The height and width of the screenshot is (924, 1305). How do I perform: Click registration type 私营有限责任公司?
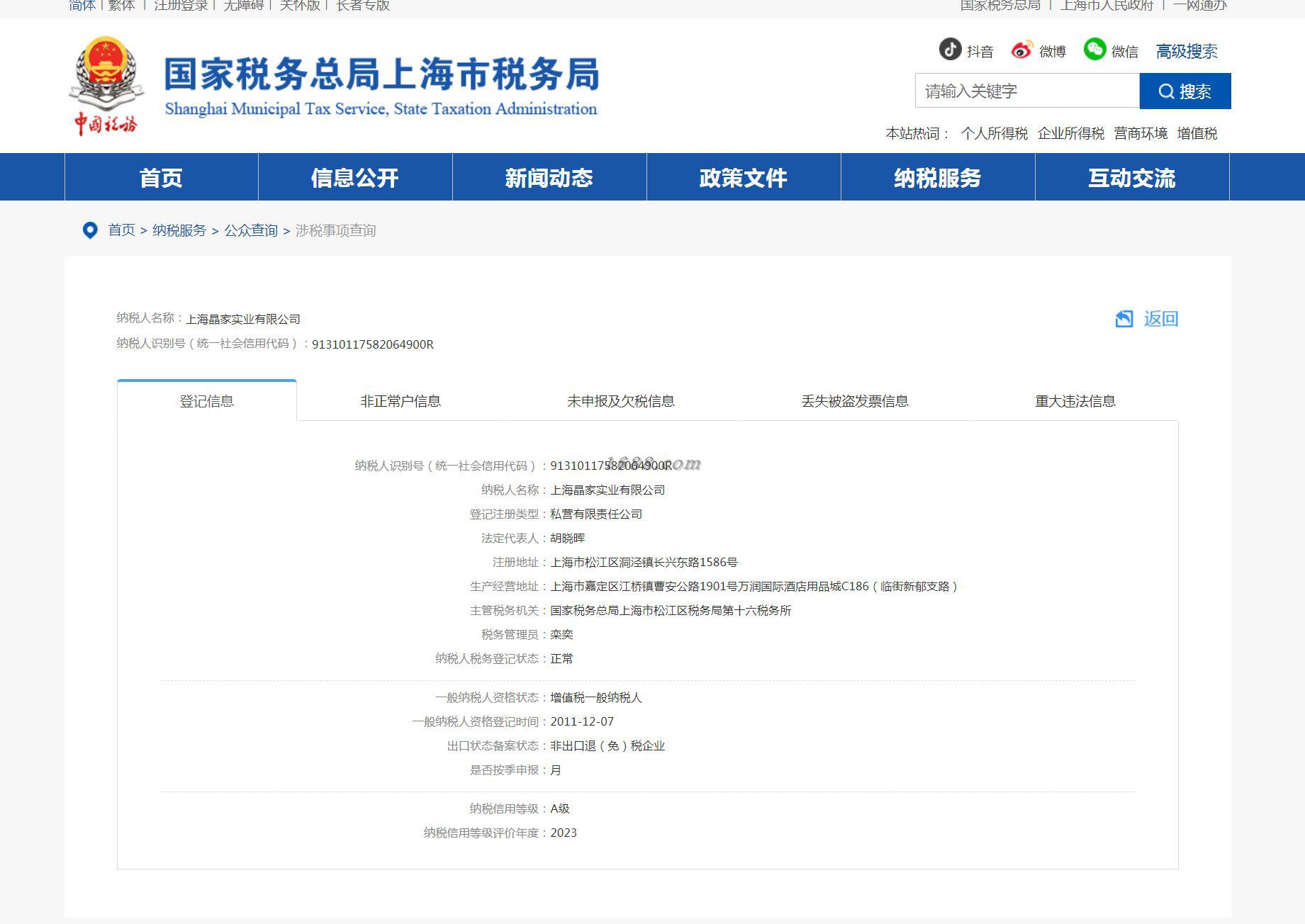pyautogui.click(x=596, y=514)
